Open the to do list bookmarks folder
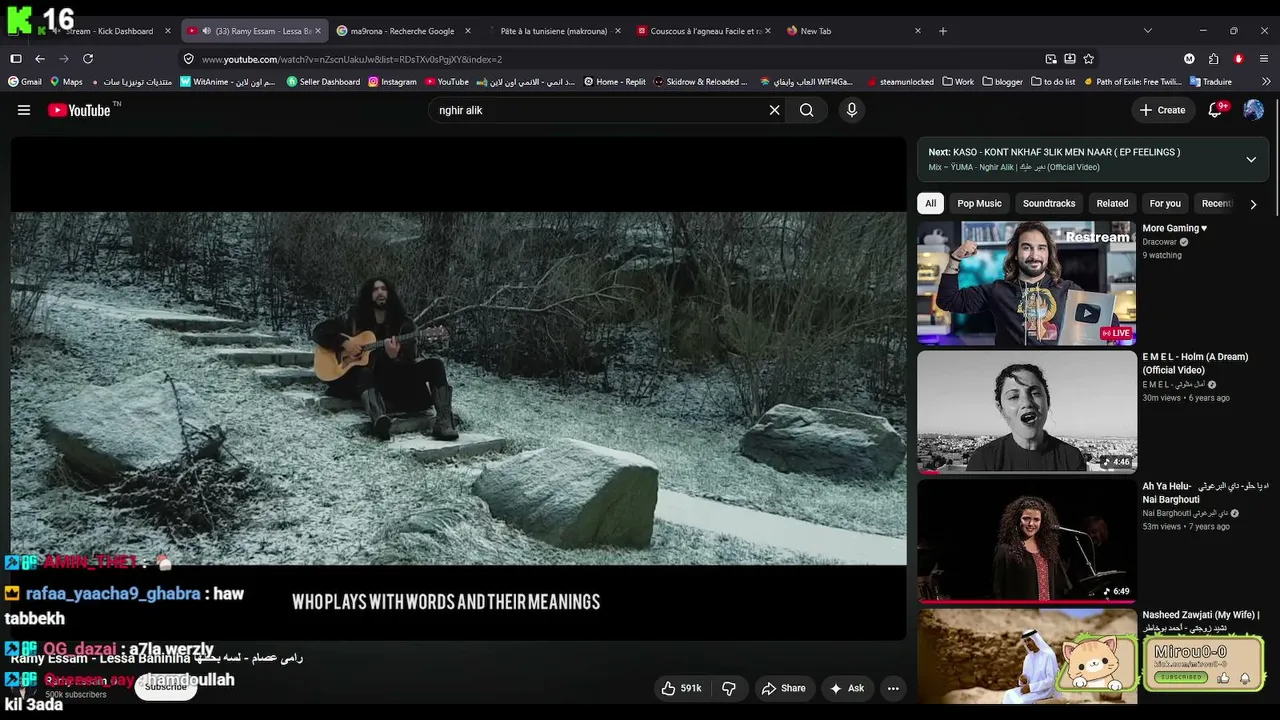The height and width of the screenshot is (720, 1280). coord(1052,82)
